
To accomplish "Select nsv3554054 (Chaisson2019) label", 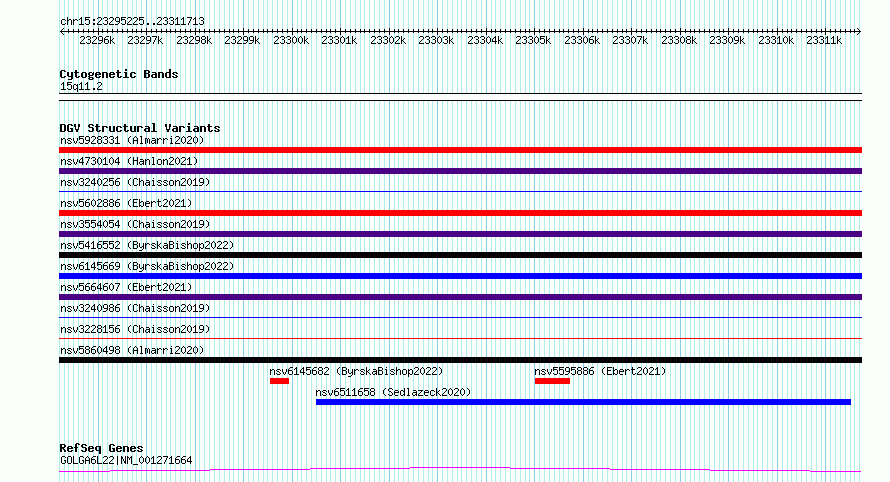I will [x=135, y=224].
